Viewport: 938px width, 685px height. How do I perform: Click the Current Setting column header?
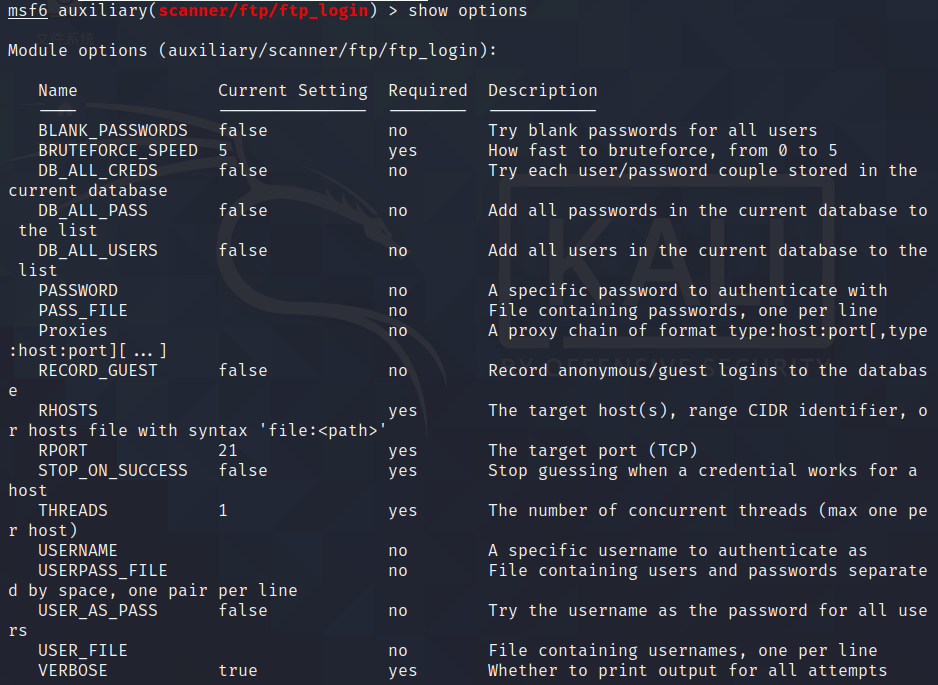click(x=292, y=90)
